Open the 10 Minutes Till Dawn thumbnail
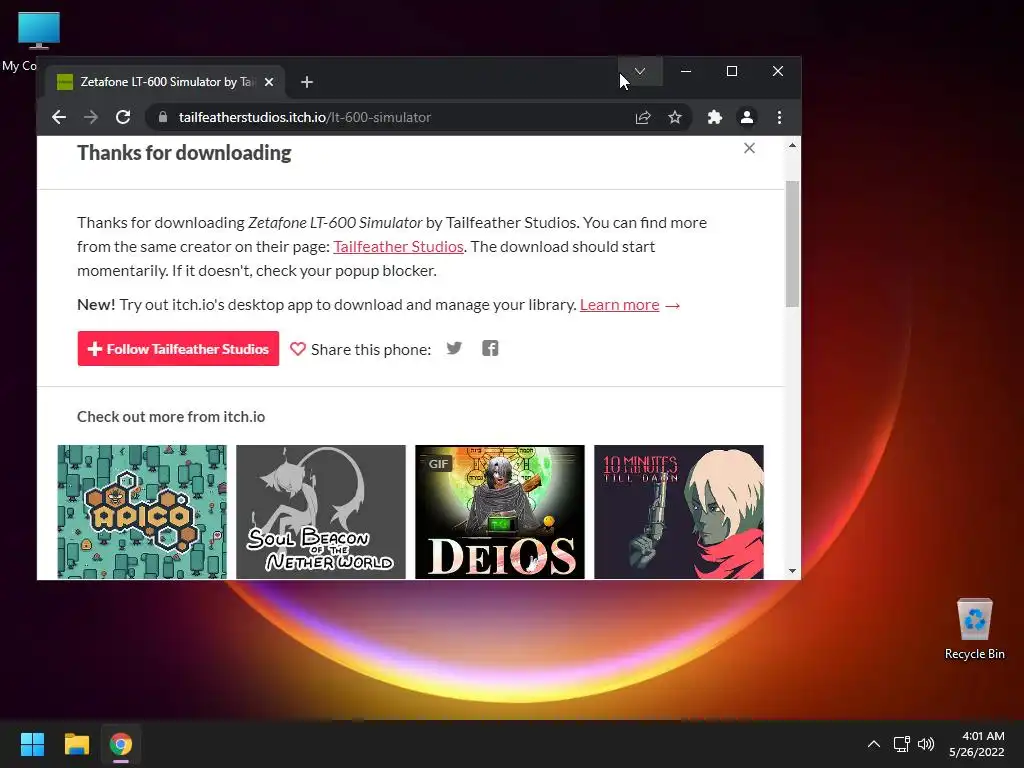The height and width of the screenshot is (768, 1024). [679, 512]
